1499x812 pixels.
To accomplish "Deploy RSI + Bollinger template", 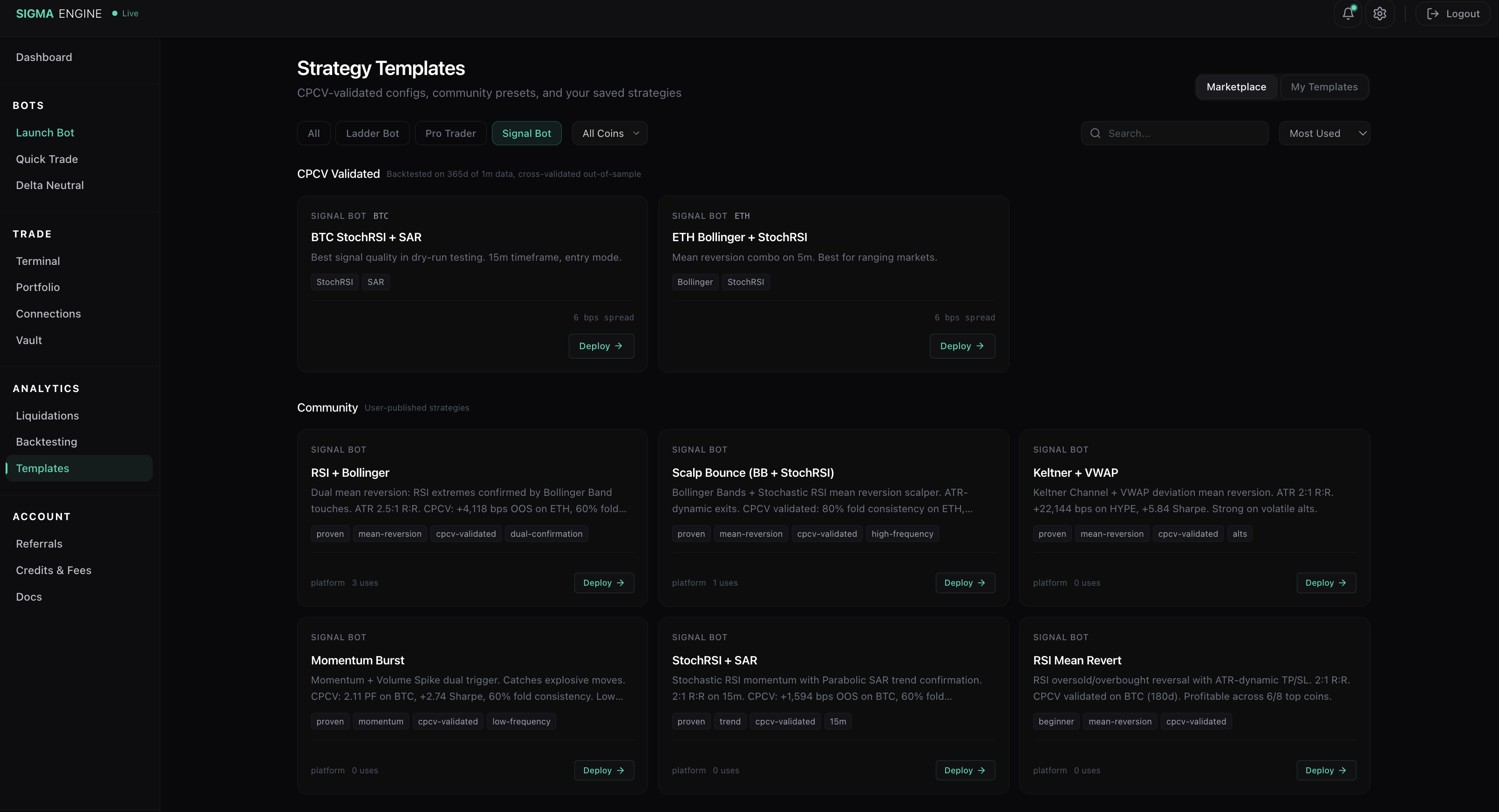I will click(604, 583).
